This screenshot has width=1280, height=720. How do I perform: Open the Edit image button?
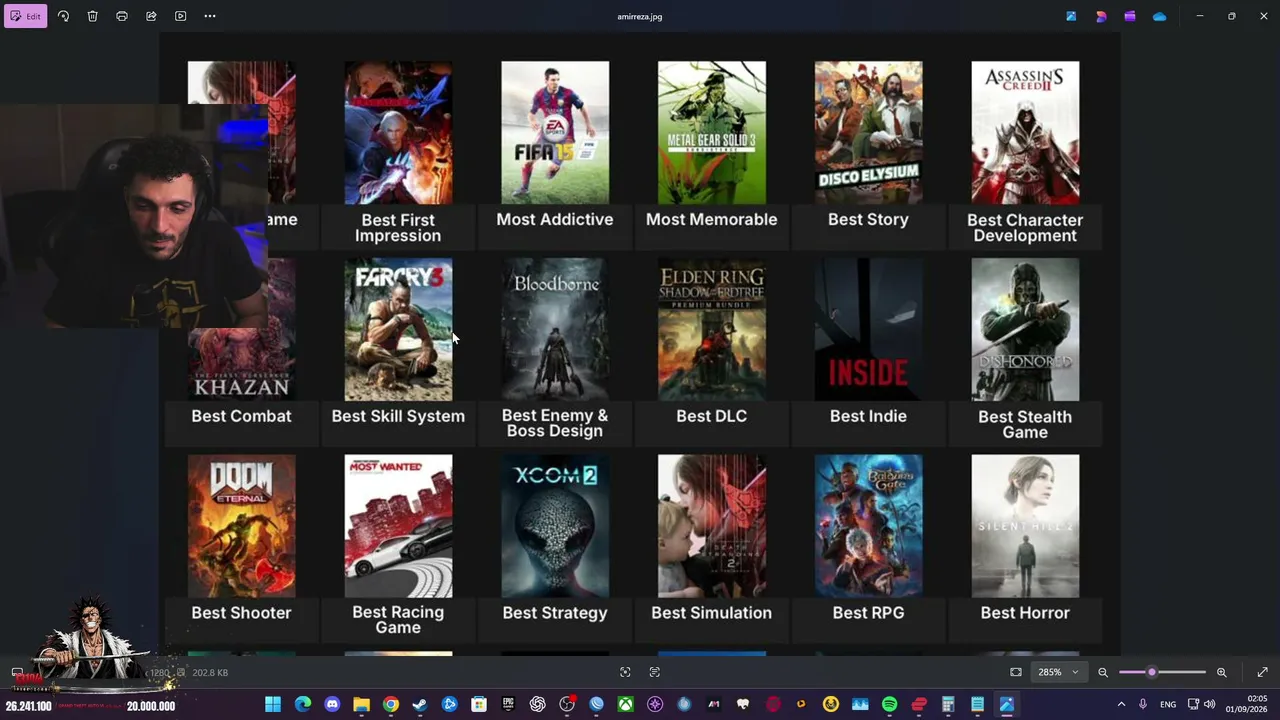point(25,16)
